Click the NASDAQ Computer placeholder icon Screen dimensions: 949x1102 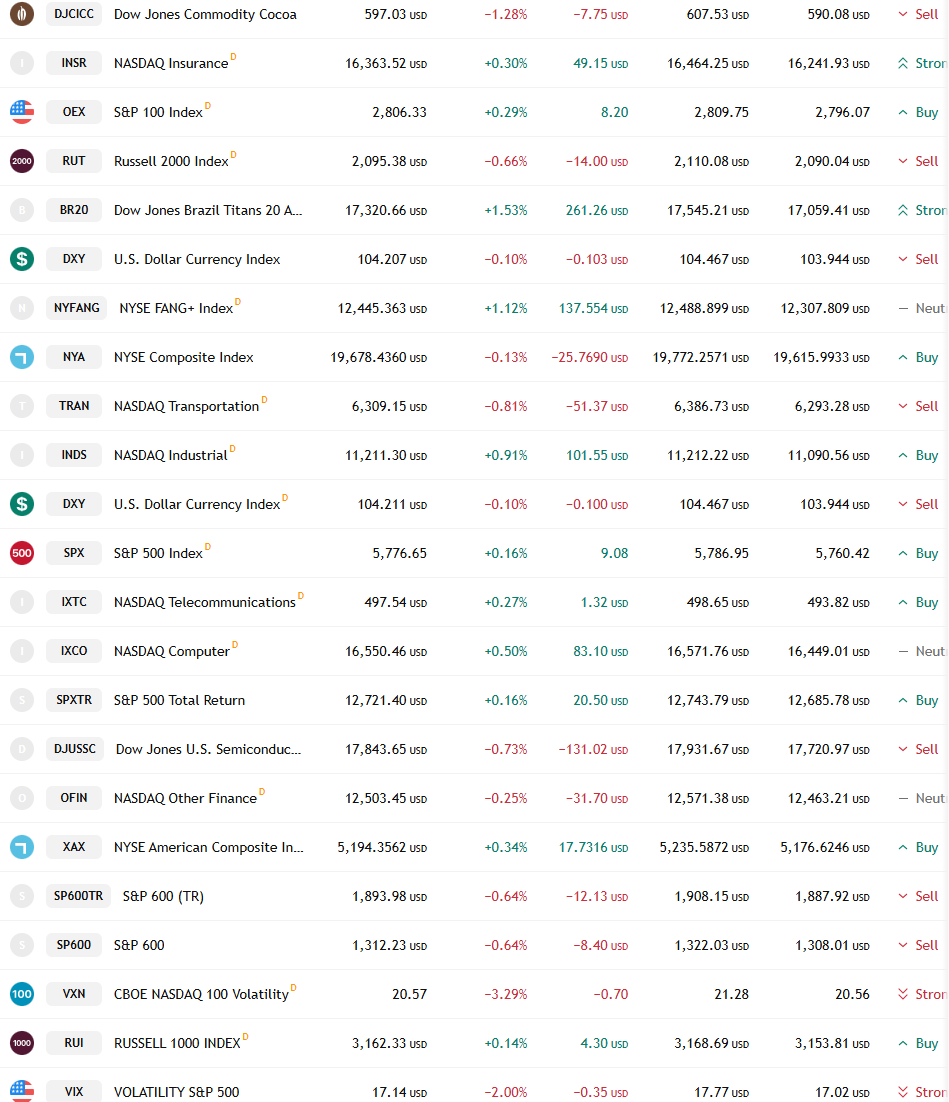(22, 651)
